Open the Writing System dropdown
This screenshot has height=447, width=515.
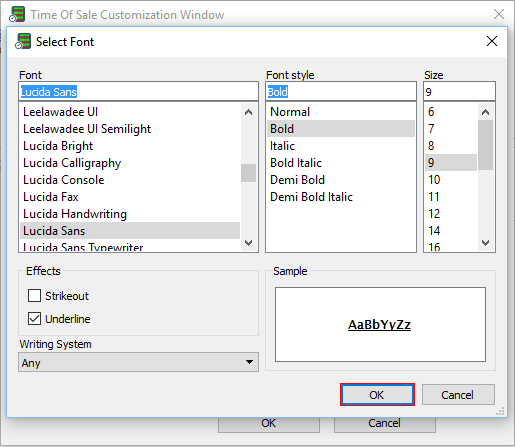(138, 362)
